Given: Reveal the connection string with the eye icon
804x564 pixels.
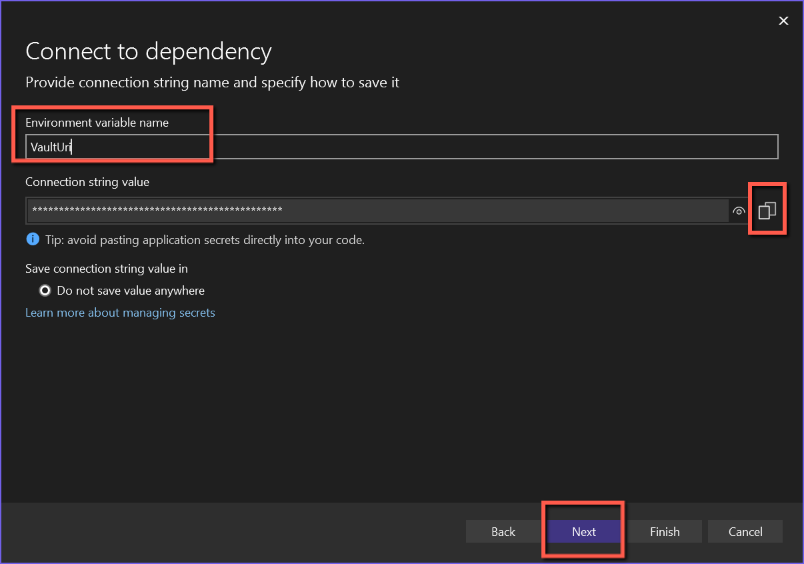Looking at the screenshot, I should [x=739, y=211].
